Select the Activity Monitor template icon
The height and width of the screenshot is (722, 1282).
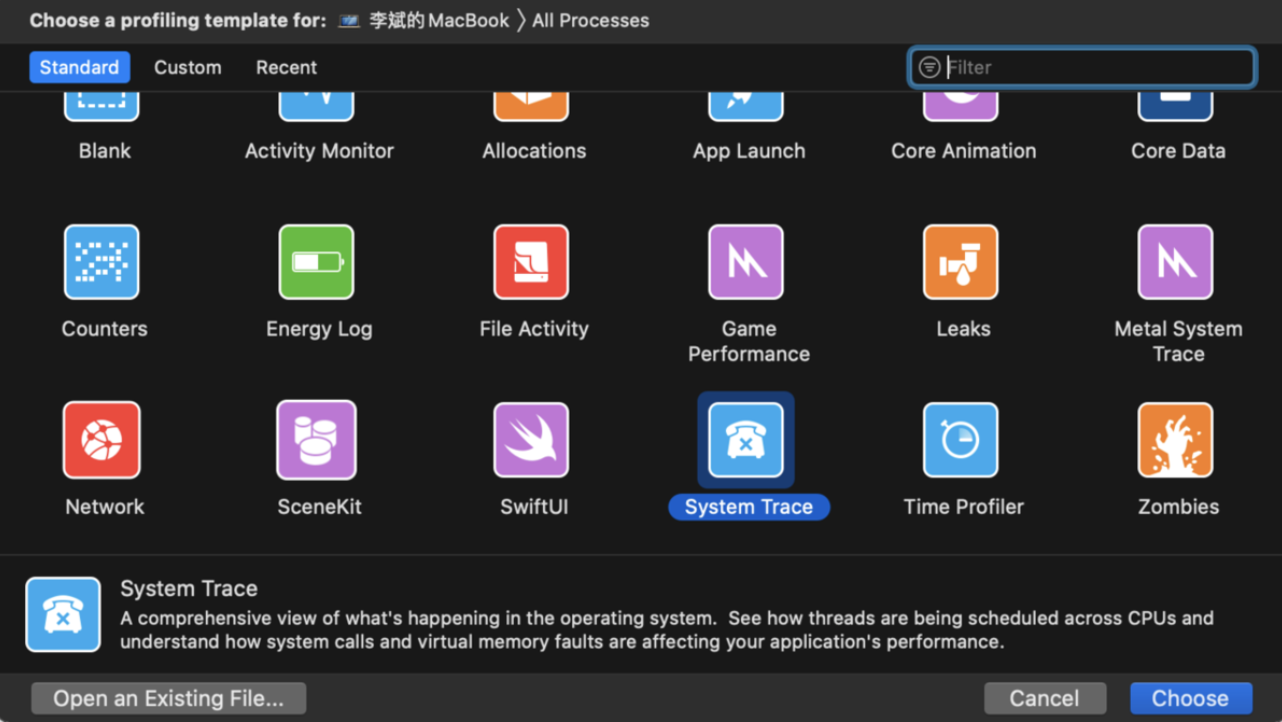[x=316, y=107]
